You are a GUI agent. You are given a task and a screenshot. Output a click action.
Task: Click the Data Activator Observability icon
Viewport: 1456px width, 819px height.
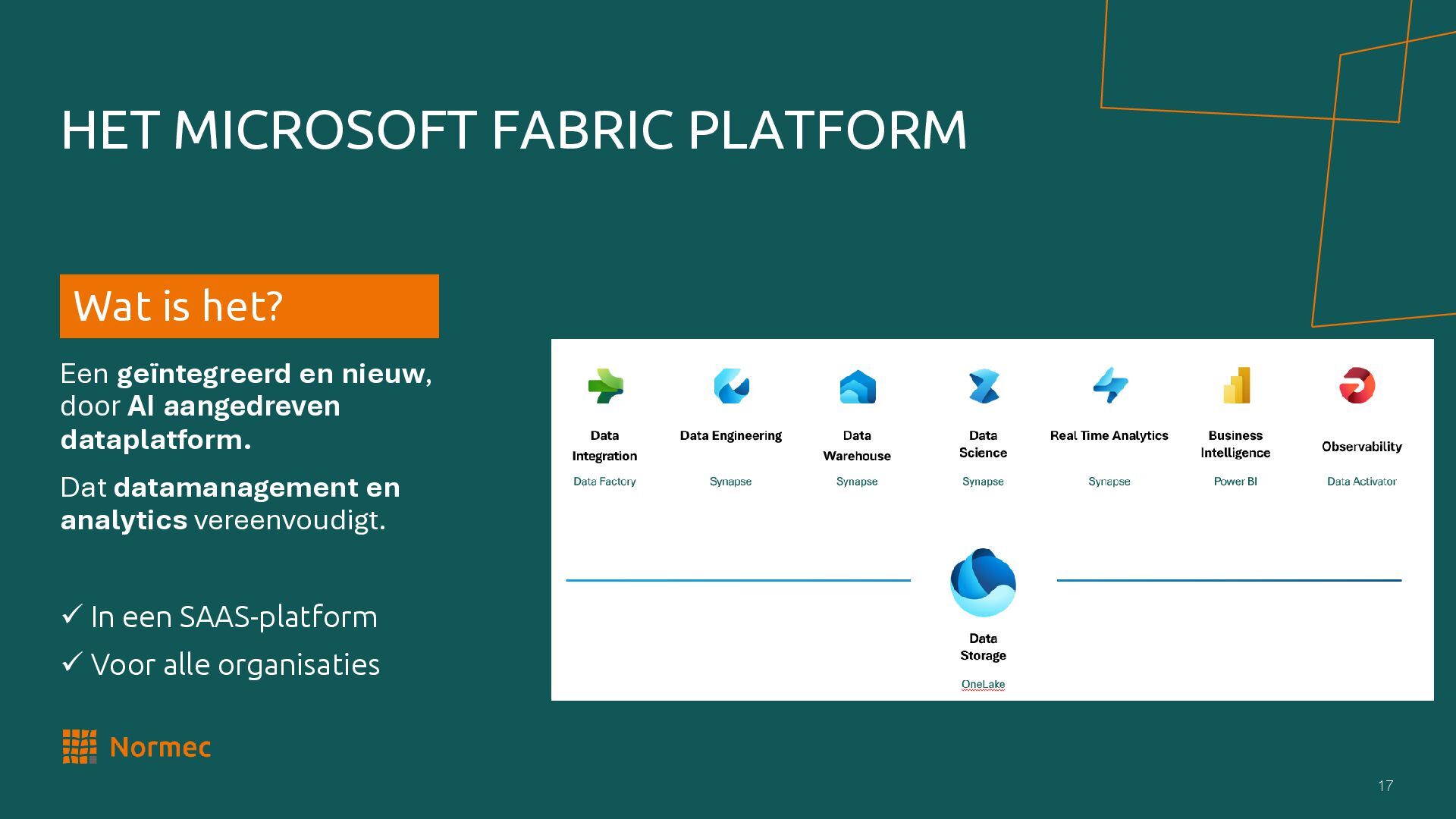(x=1357, y=385)
